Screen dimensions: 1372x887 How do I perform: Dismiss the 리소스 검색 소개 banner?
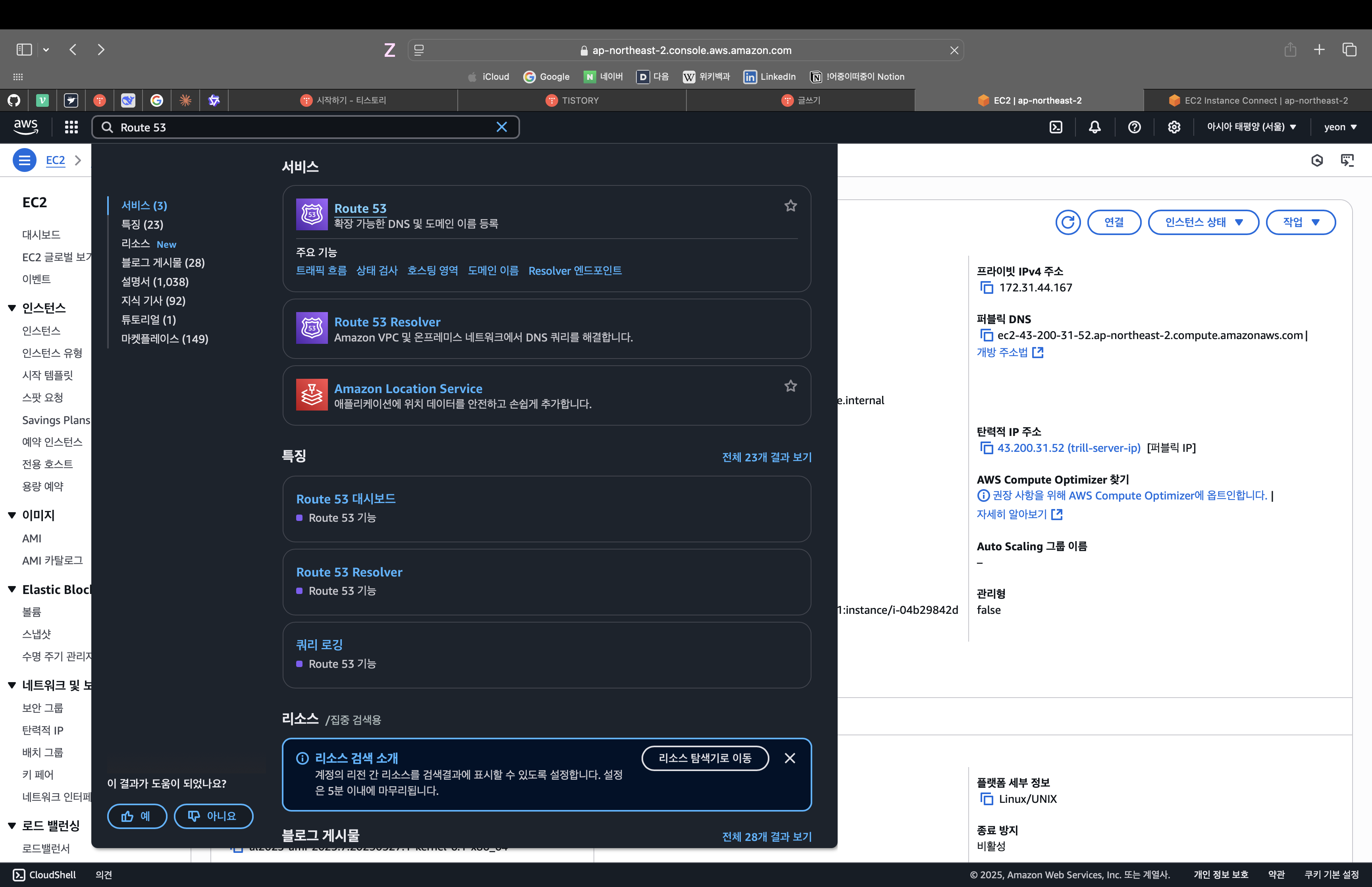point(789,759)
